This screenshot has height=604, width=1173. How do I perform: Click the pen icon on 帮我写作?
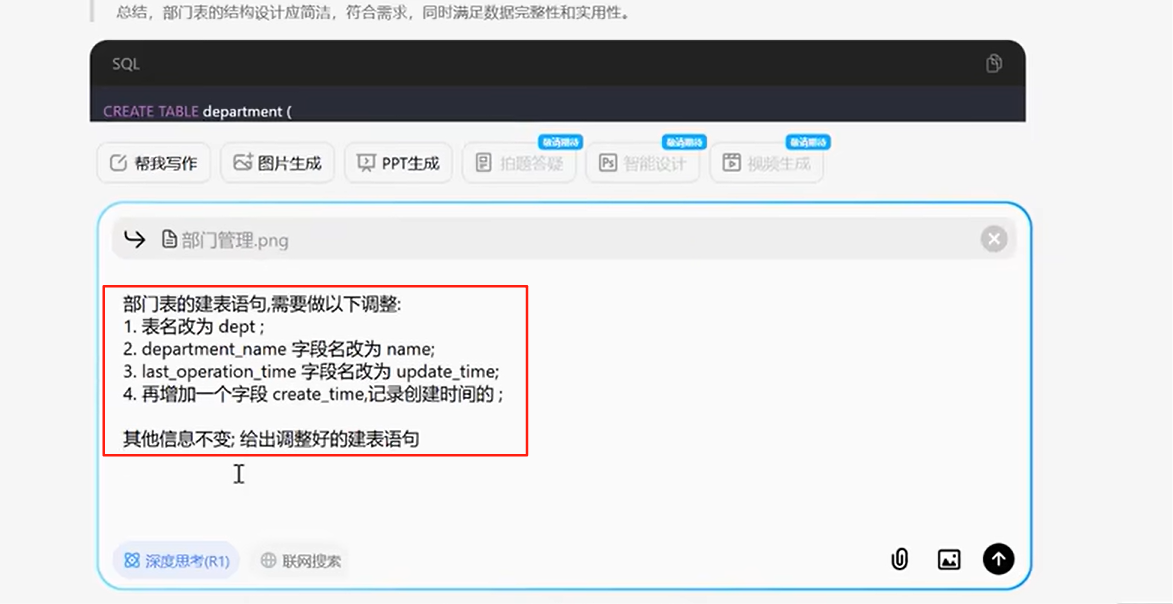coord(117,163)
